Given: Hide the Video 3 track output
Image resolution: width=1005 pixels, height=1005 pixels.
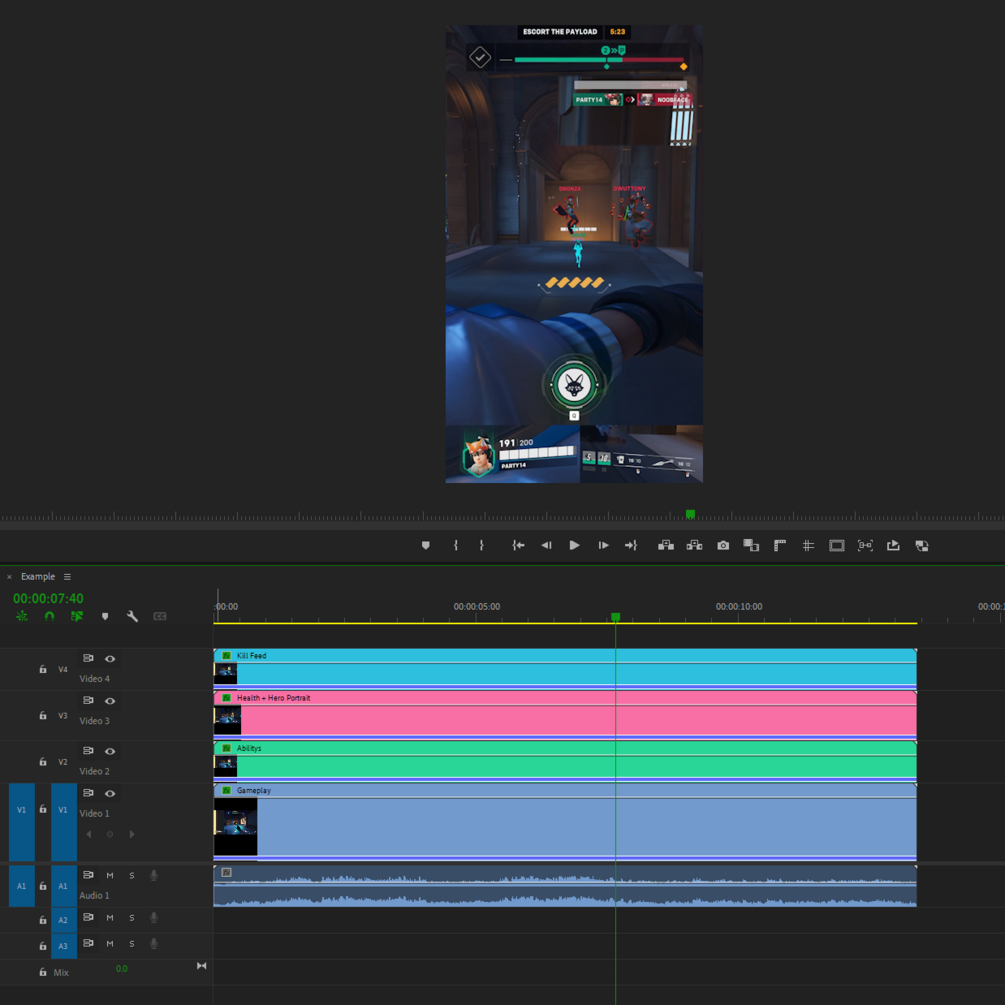Looking at the screenshot, I should [110, 701].
